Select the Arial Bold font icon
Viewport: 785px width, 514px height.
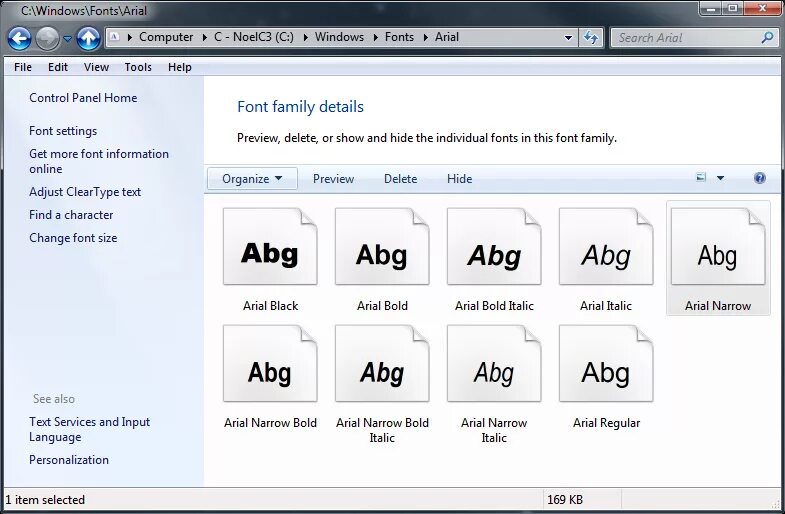coord(382,246)
